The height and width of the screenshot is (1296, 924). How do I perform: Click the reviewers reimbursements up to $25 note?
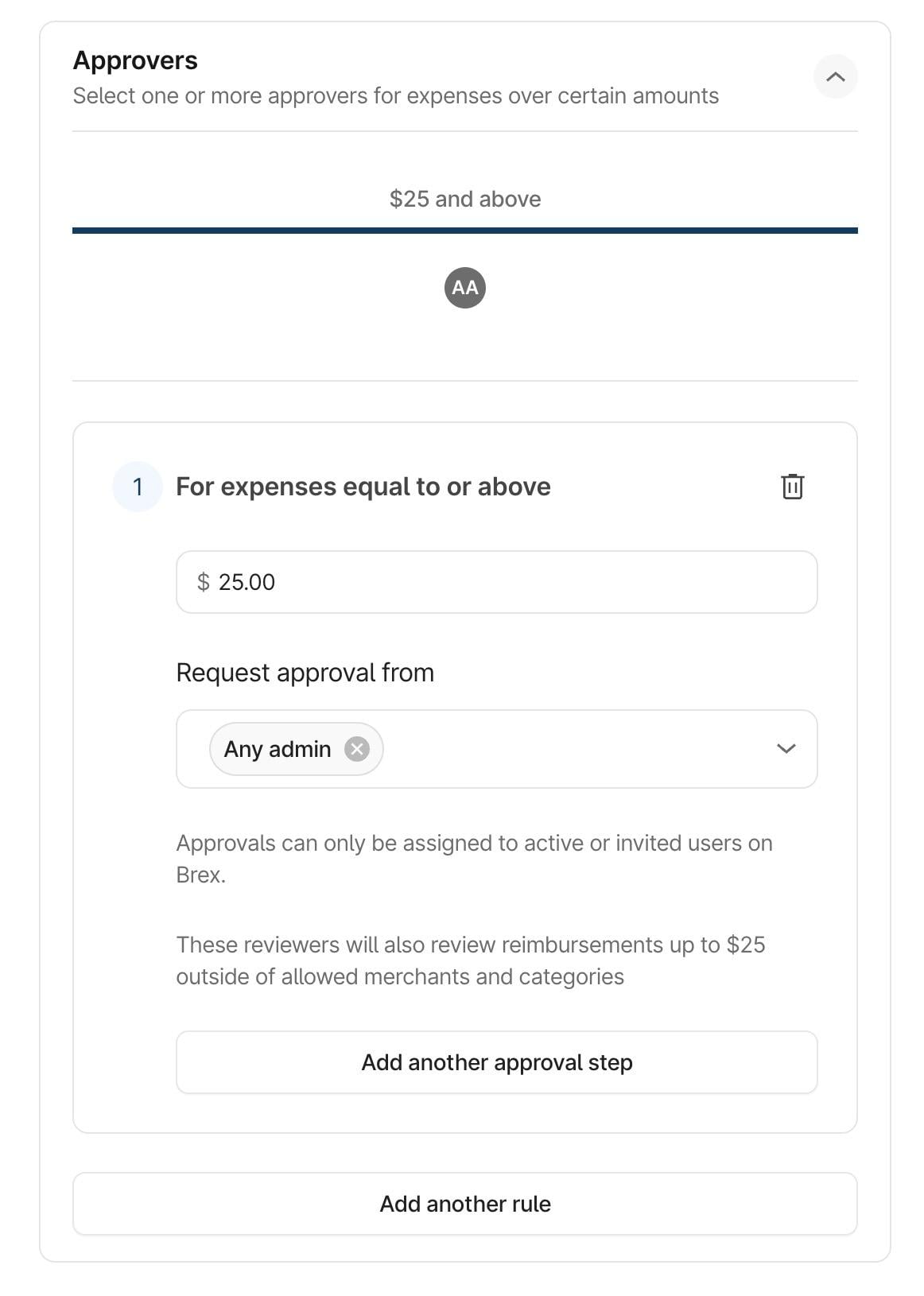click(x=470, y=960)
